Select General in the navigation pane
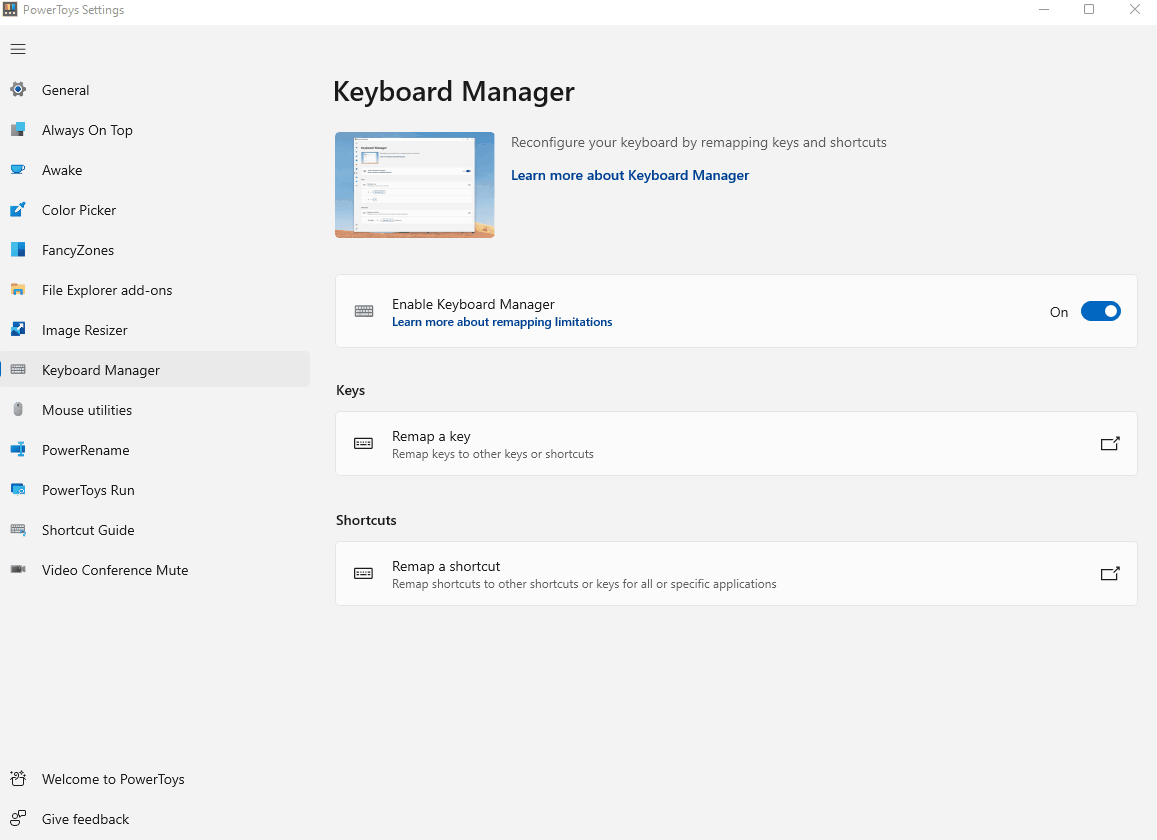This screenshot has width=1157, height=840. (65, 90)
